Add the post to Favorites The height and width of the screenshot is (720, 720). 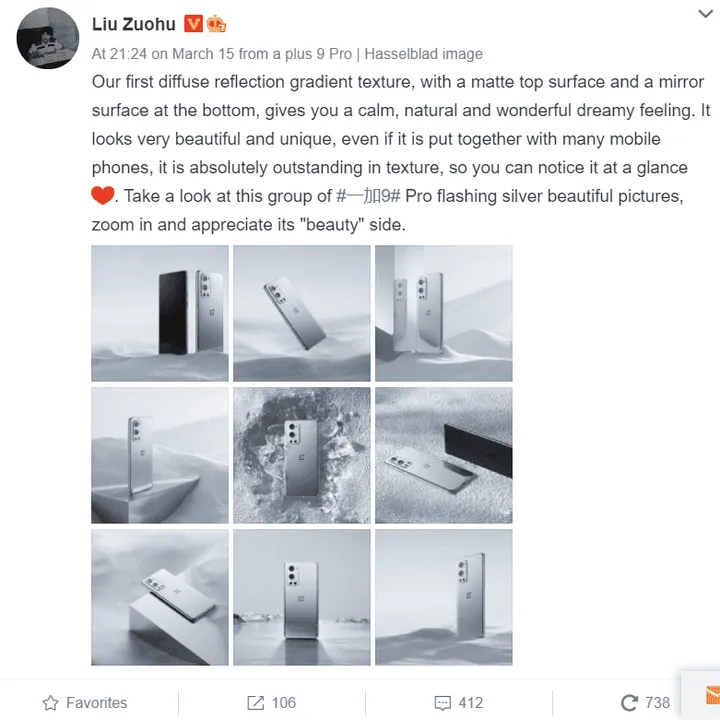(85, 703)
